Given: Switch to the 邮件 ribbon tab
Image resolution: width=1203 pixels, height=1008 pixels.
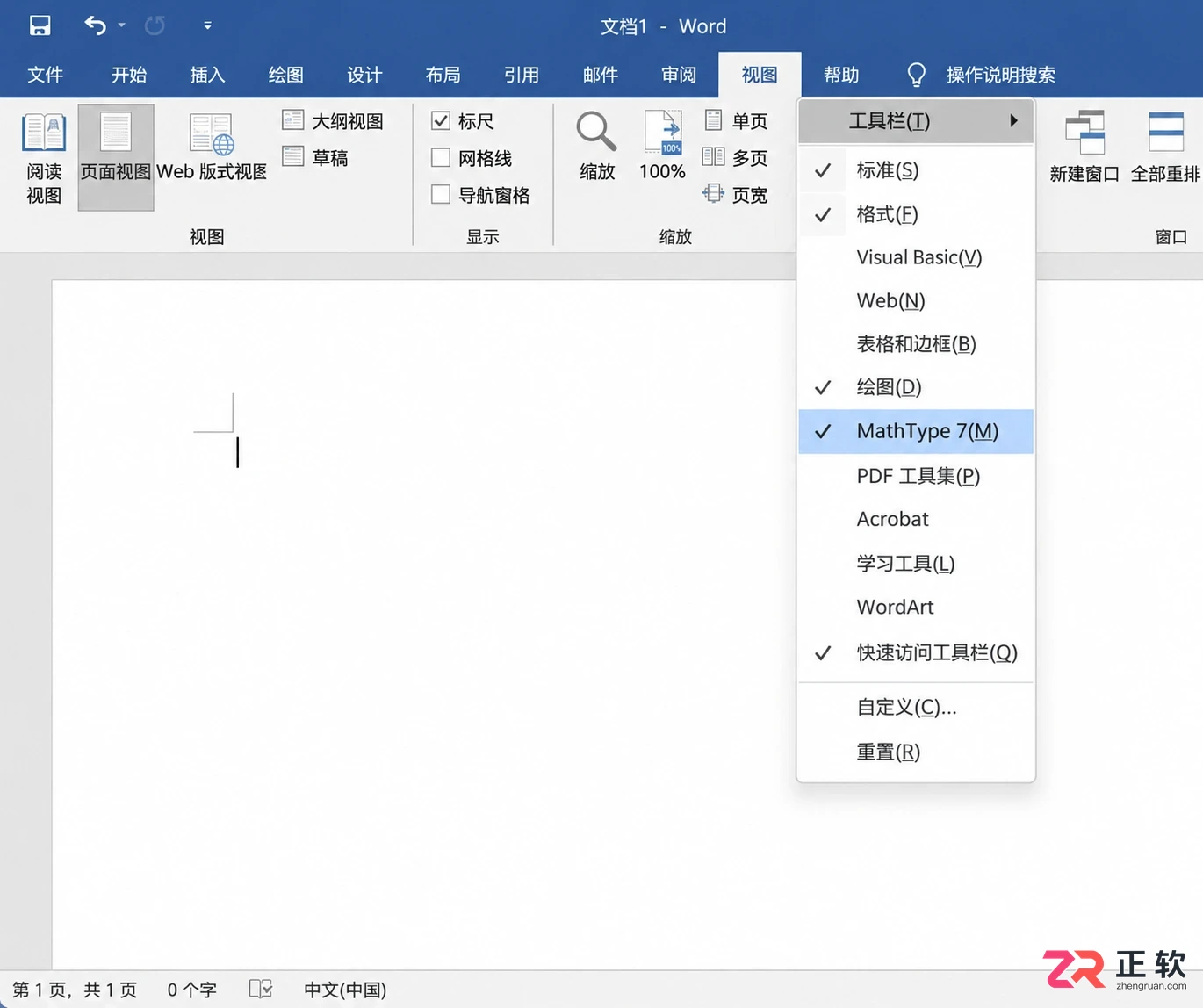Looking at the screenshot, I should point(601,75).
